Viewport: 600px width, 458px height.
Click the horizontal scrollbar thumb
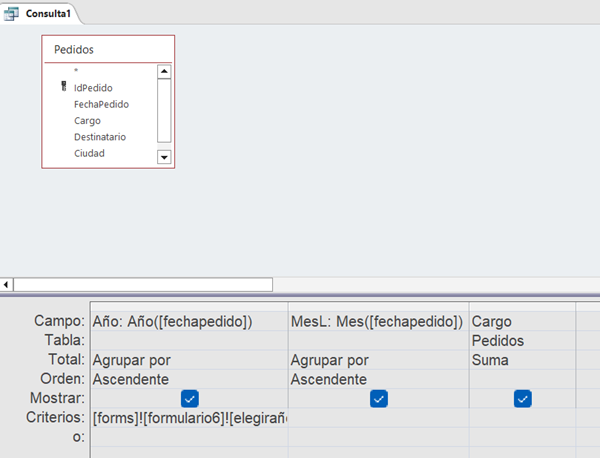[x=143, y=285]
